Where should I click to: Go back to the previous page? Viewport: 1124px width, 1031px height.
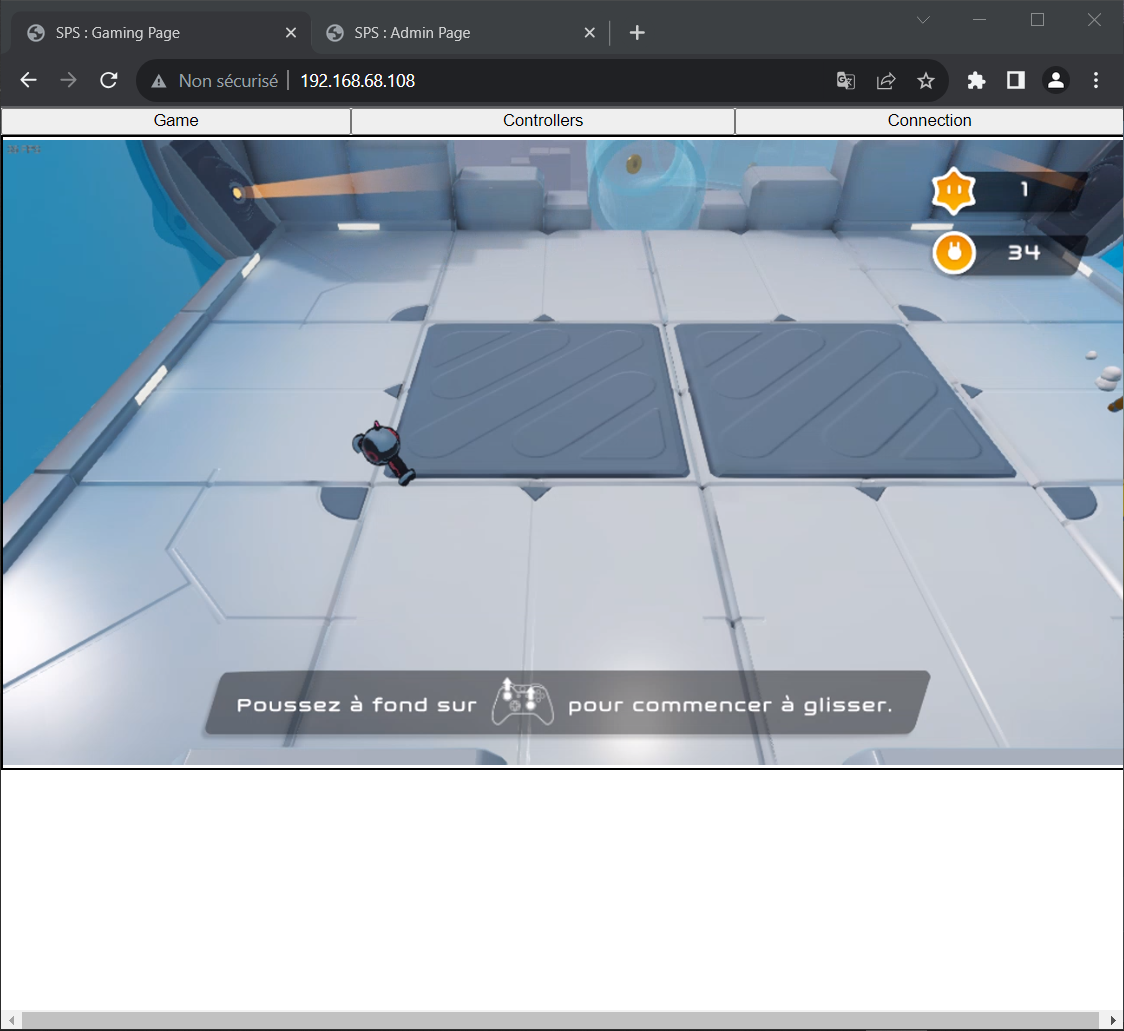coord(29,80)
